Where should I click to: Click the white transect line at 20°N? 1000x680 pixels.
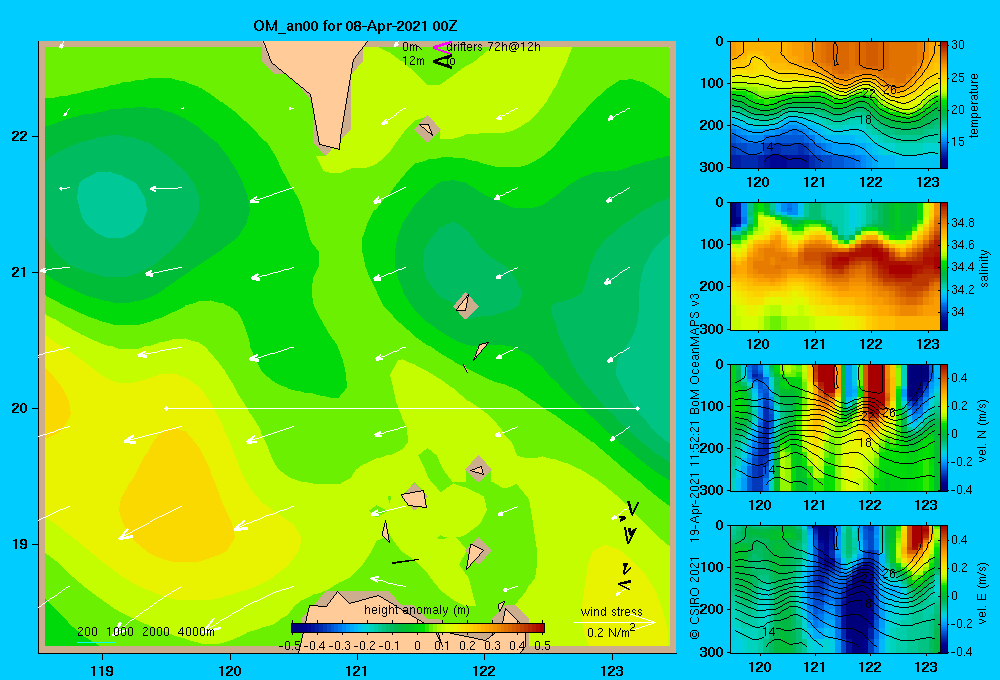point(402,408)
